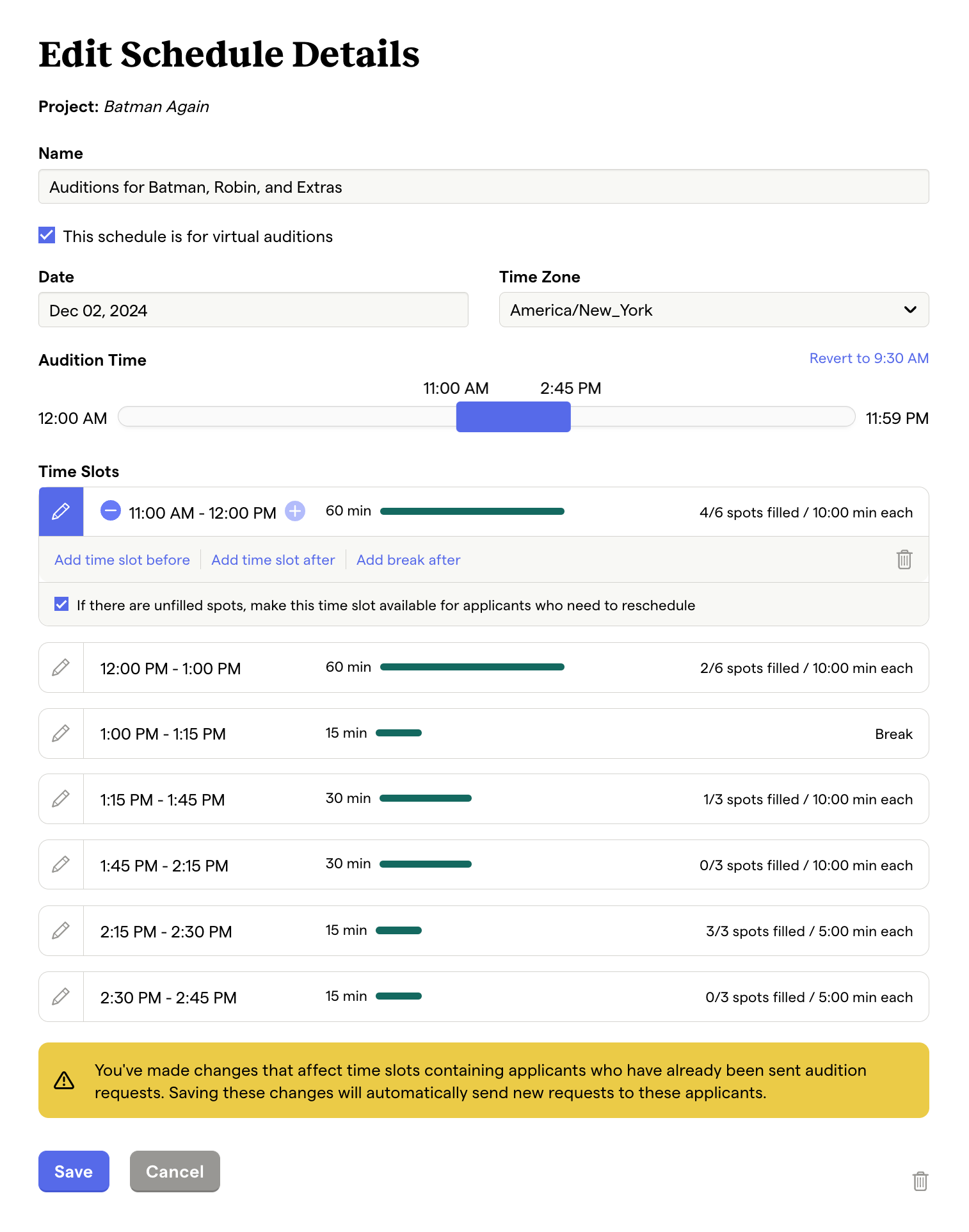Click pencil icon for 1:15 PM - 1:45 PM slot
This screenshot has width=969, height=1232.
61,799
